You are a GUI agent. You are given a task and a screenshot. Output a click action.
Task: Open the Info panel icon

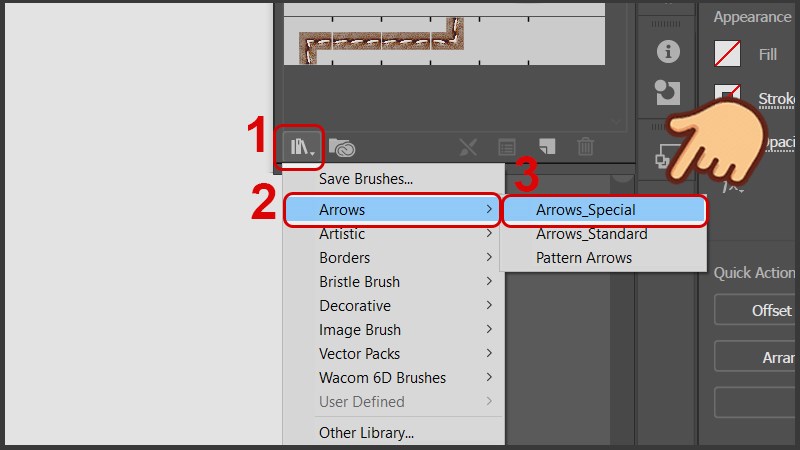coord(667,52)
